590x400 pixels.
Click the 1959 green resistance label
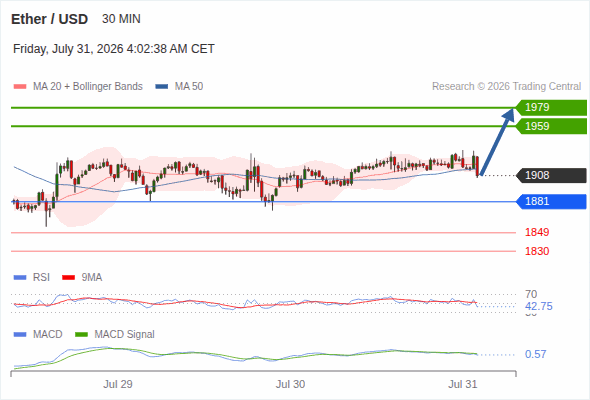click(551, 126)
